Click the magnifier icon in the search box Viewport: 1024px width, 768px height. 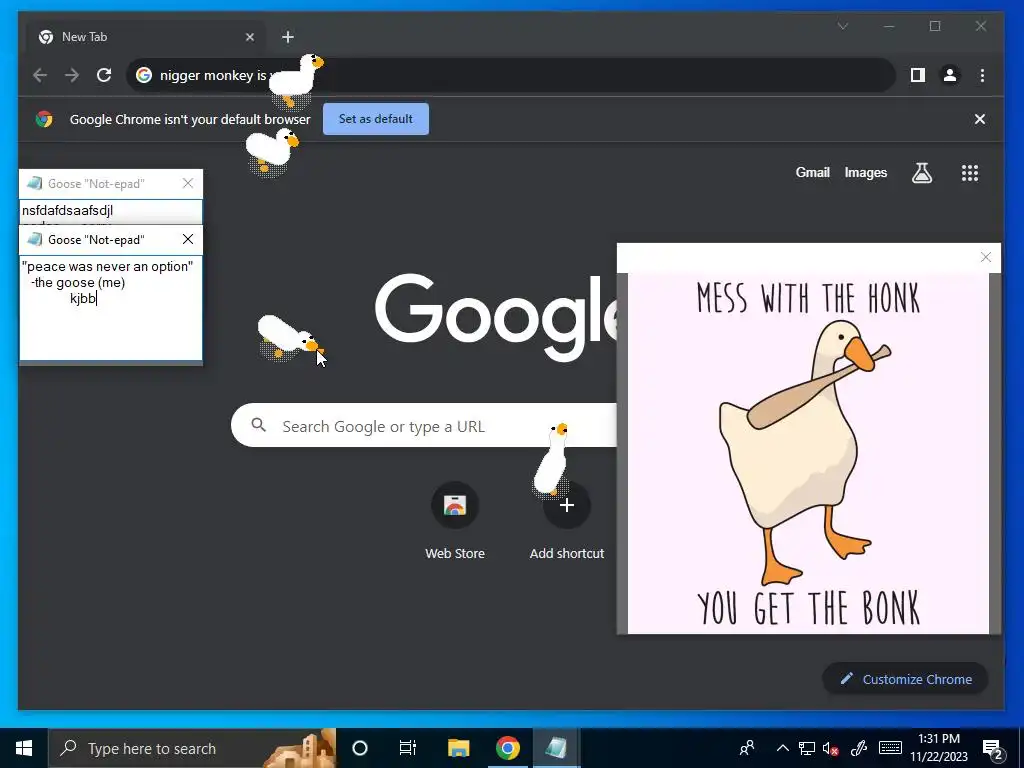pos(259,425)
